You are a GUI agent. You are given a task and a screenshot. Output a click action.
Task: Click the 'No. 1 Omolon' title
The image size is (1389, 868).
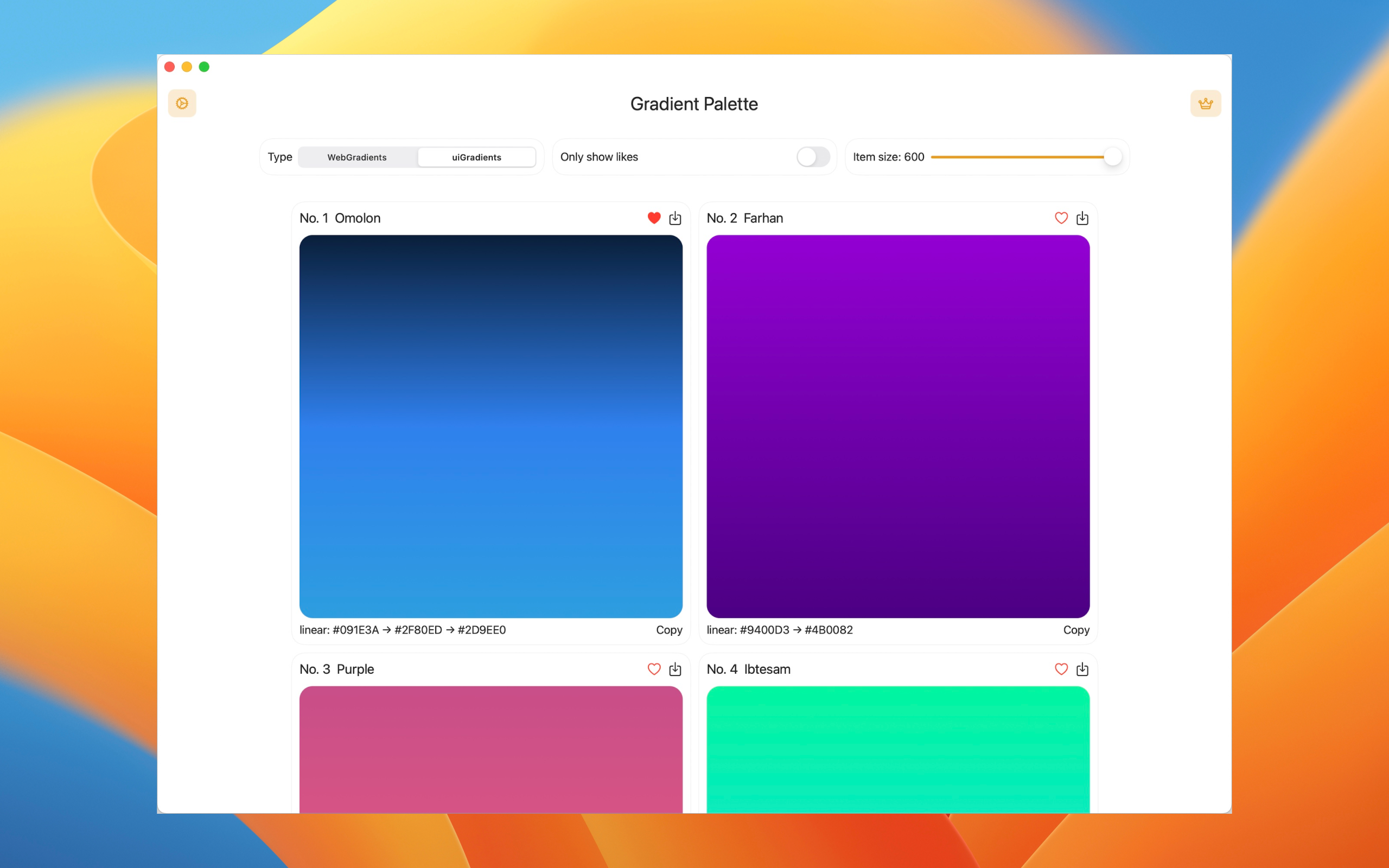tap(340, 218)
